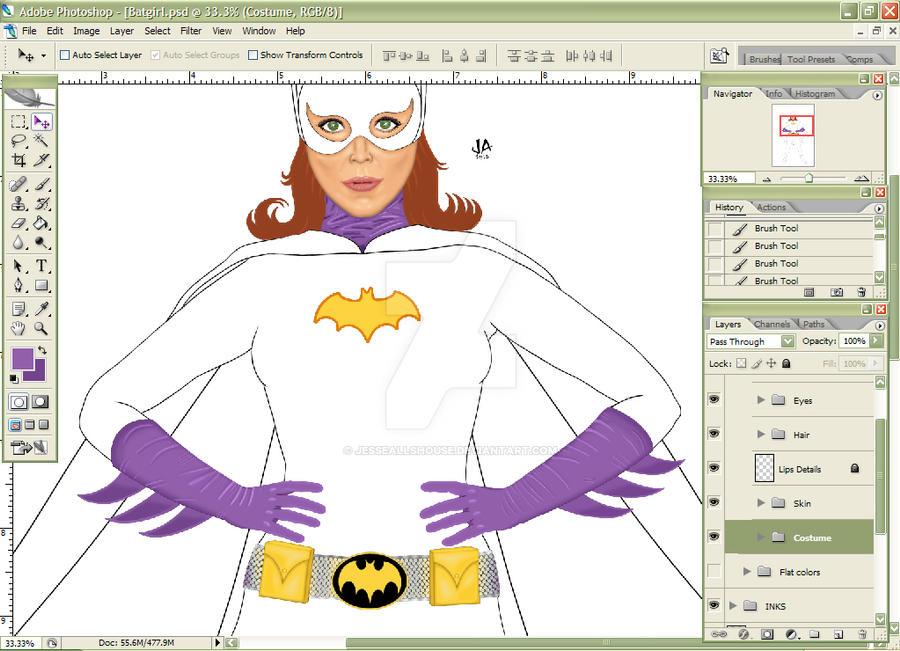The image size is (900, 651).
Task: Click the Tool Presets palette well tab
Action: coord(811,59)
